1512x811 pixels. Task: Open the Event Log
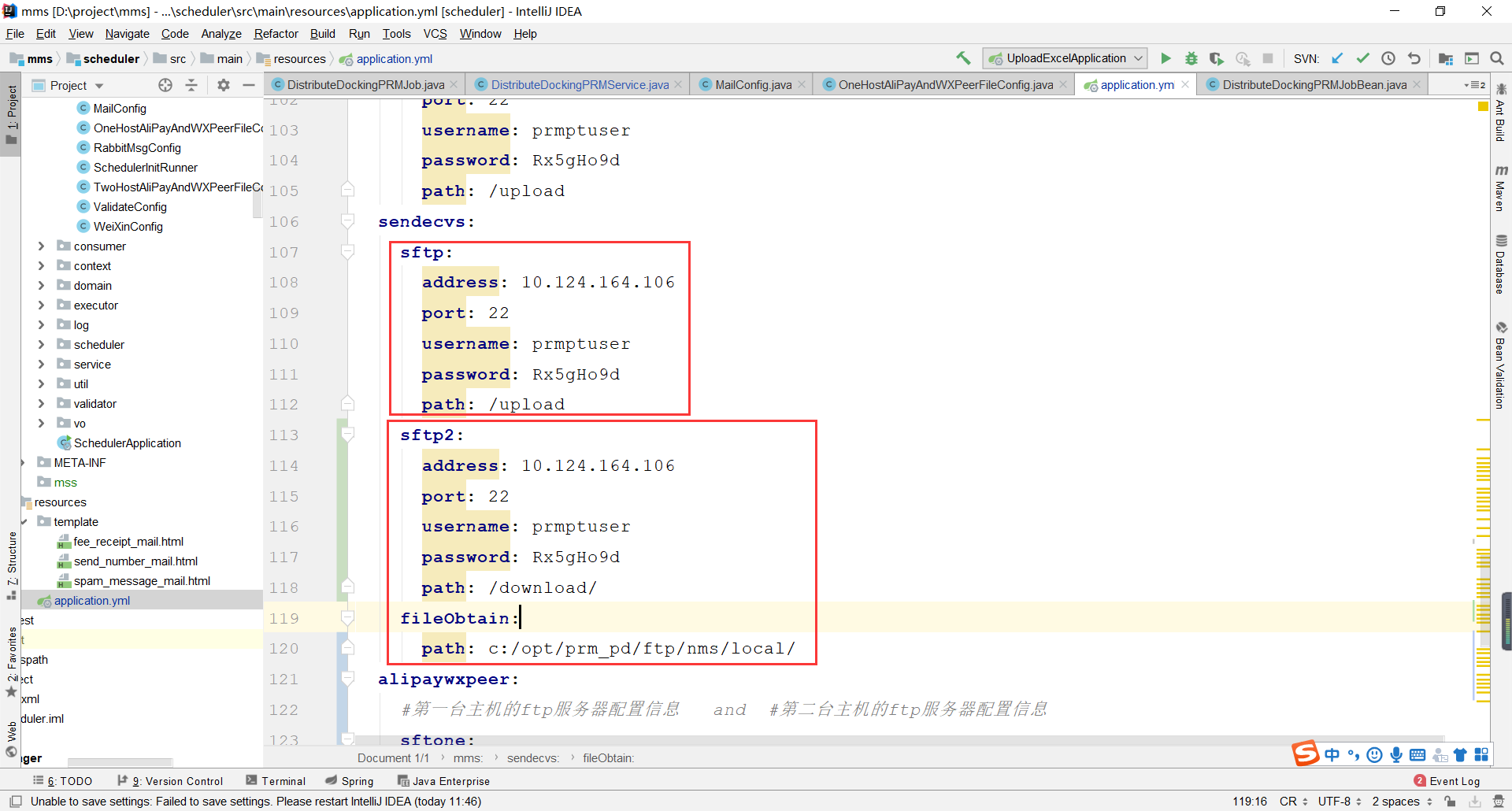(x=1447, y=781)
